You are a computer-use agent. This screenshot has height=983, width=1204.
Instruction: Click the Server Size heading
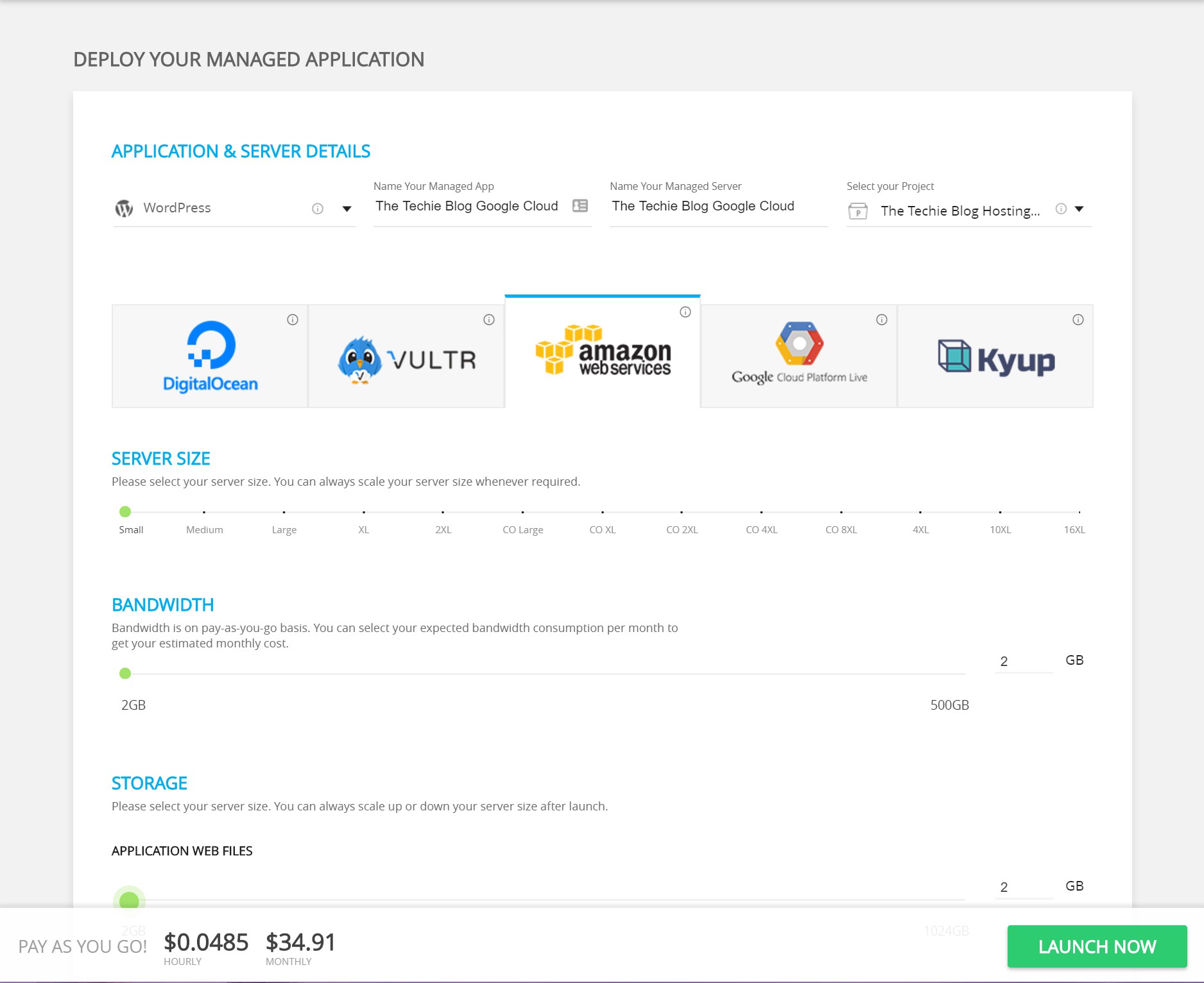point(161,459)
